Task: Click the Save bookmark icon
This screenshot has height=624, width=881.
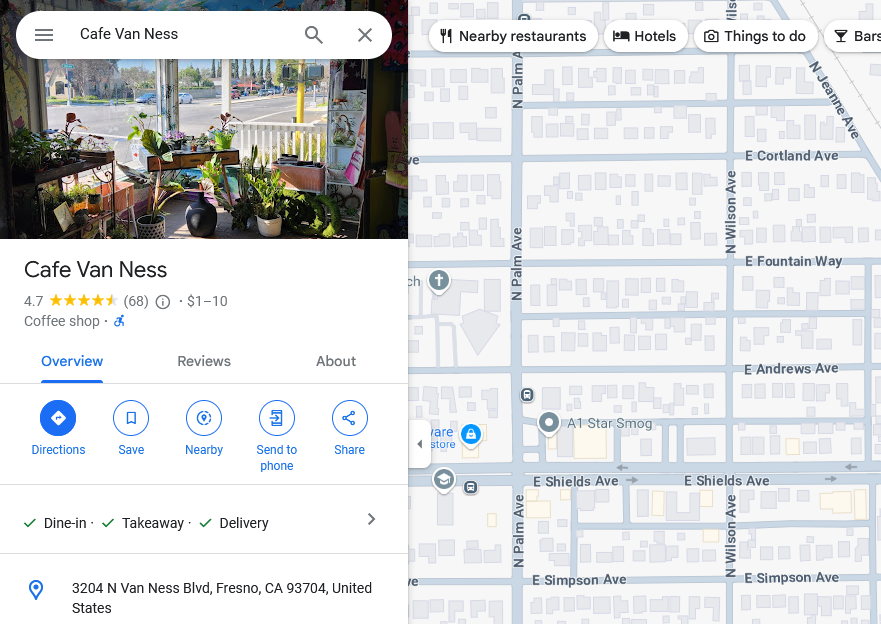Action: pos(131,418)
